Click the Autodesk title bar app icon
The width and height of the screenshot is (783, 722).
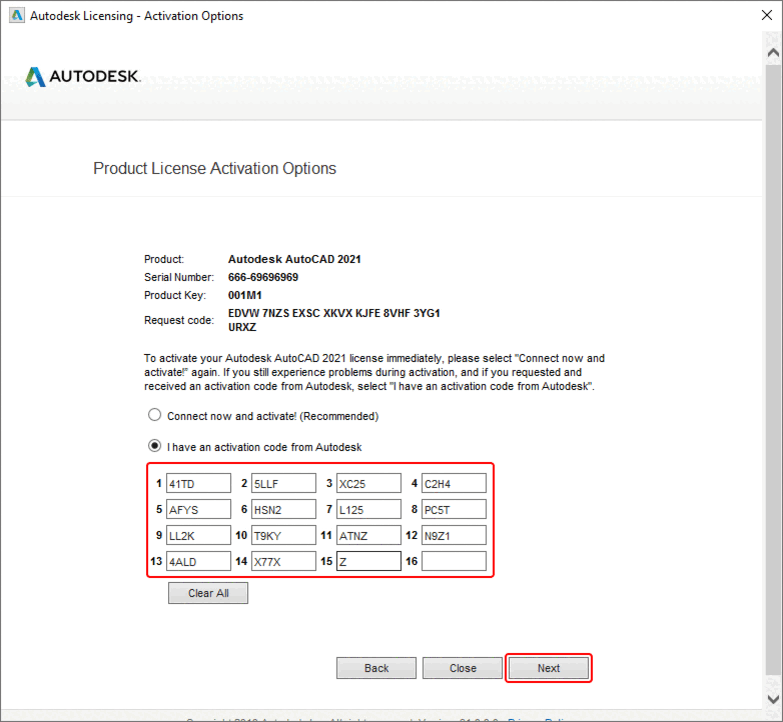tap(16, 15)
